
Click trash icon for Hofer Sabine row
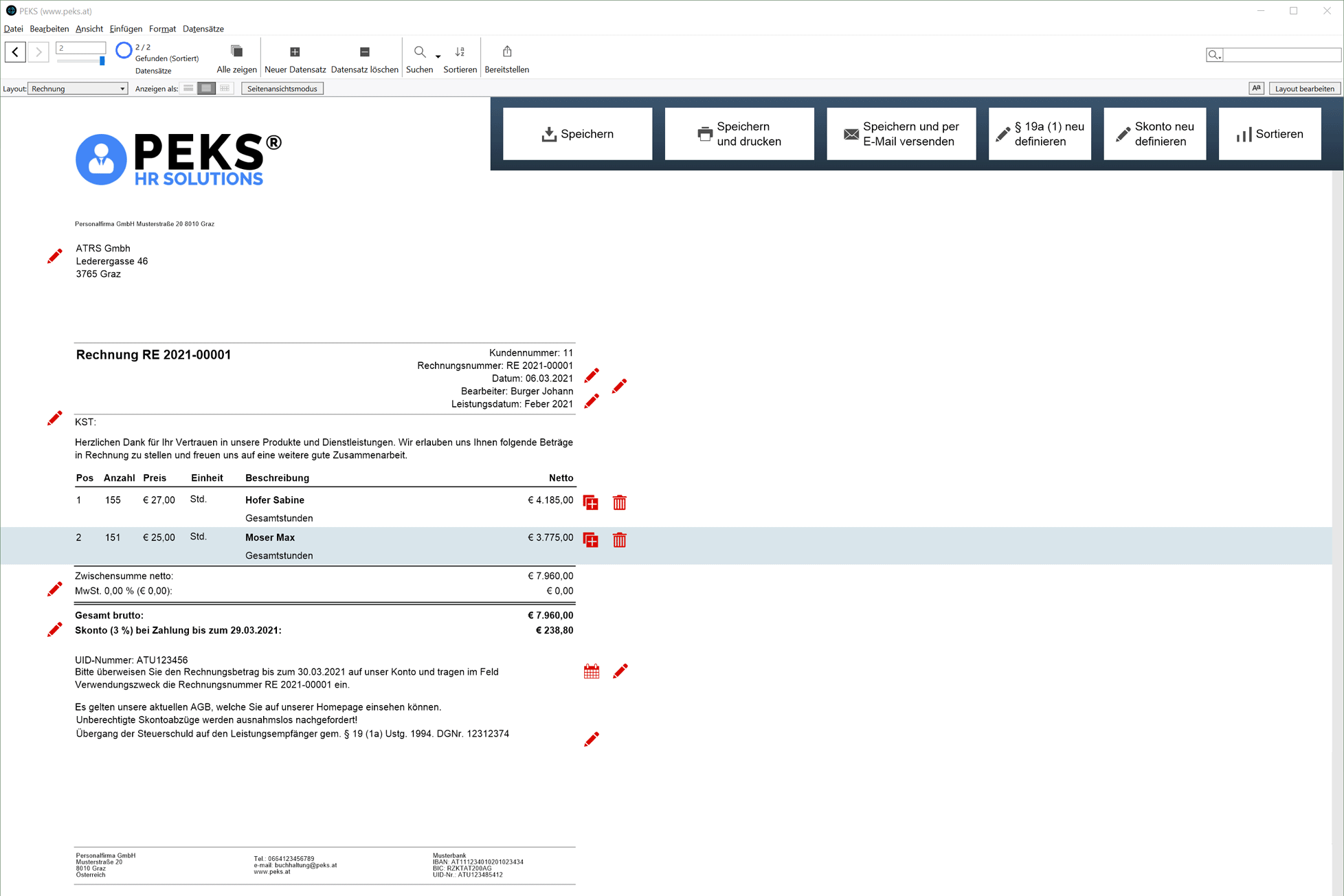[x=619, y=503]
